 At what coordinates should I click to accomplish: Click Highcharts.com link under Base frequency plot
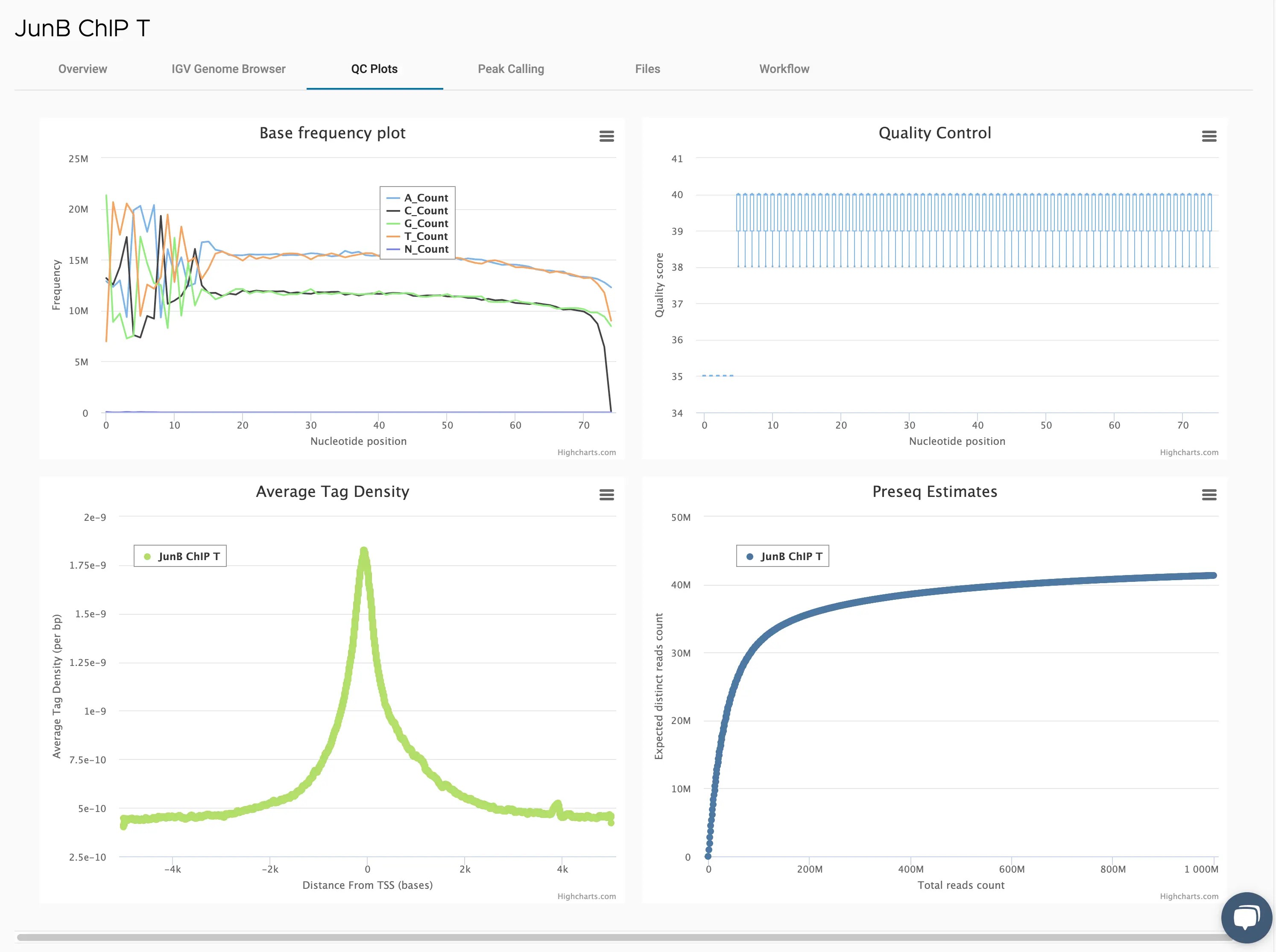coord(586,453)
